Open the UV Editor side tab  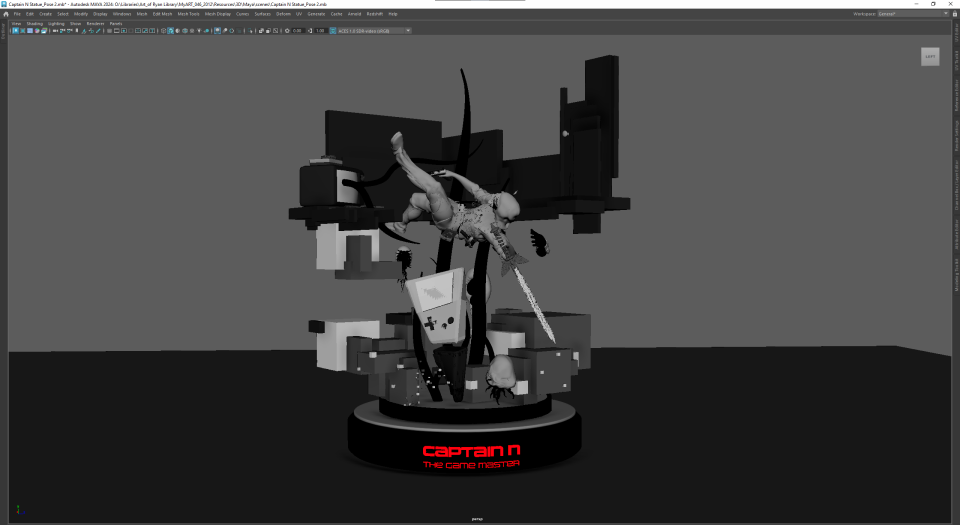956,34
